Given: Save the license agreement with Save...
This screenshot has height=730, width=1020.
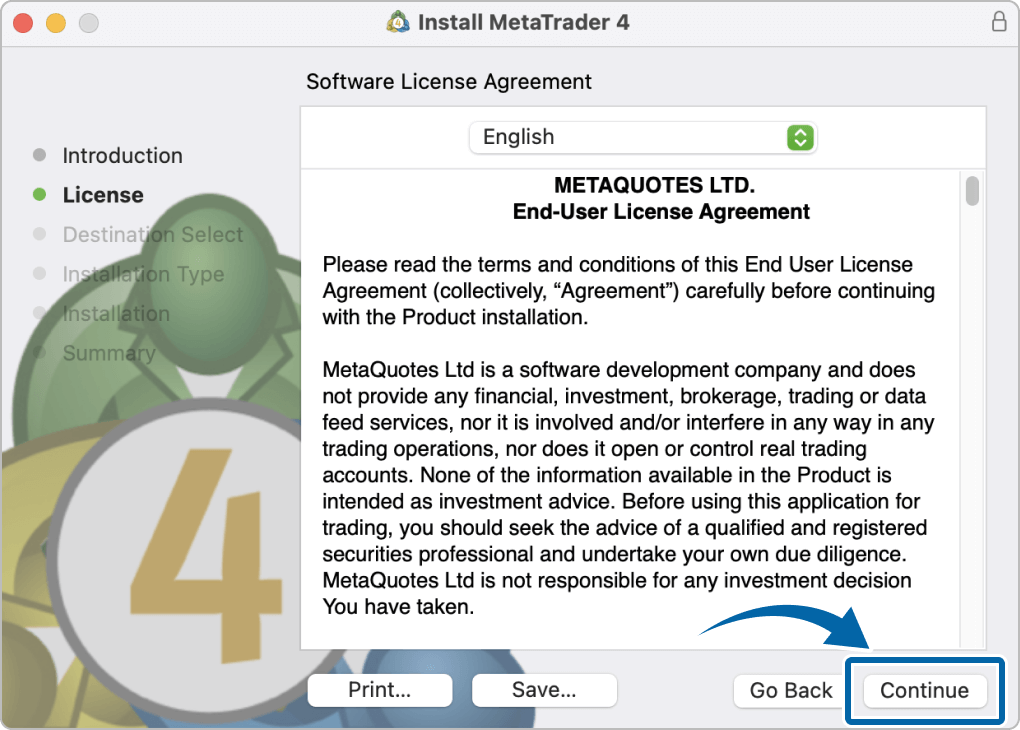Looking at the screenshot, I should [544, 690].
